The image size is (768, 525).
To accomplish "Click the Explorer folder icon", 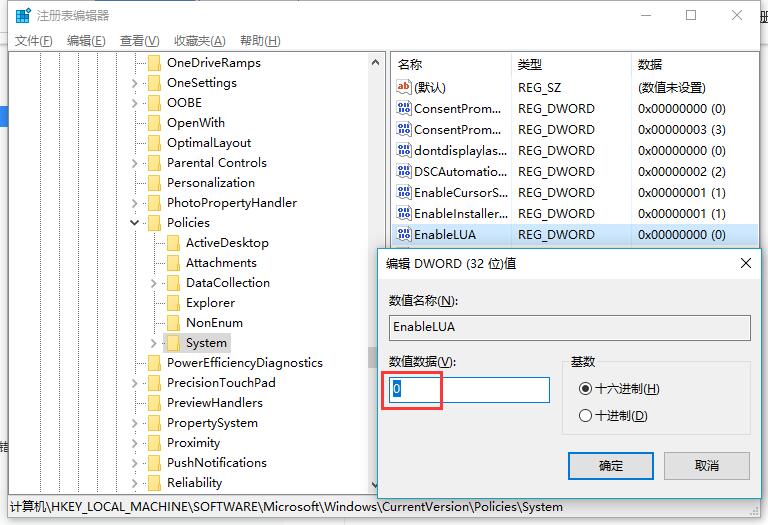I will point(173,303).
